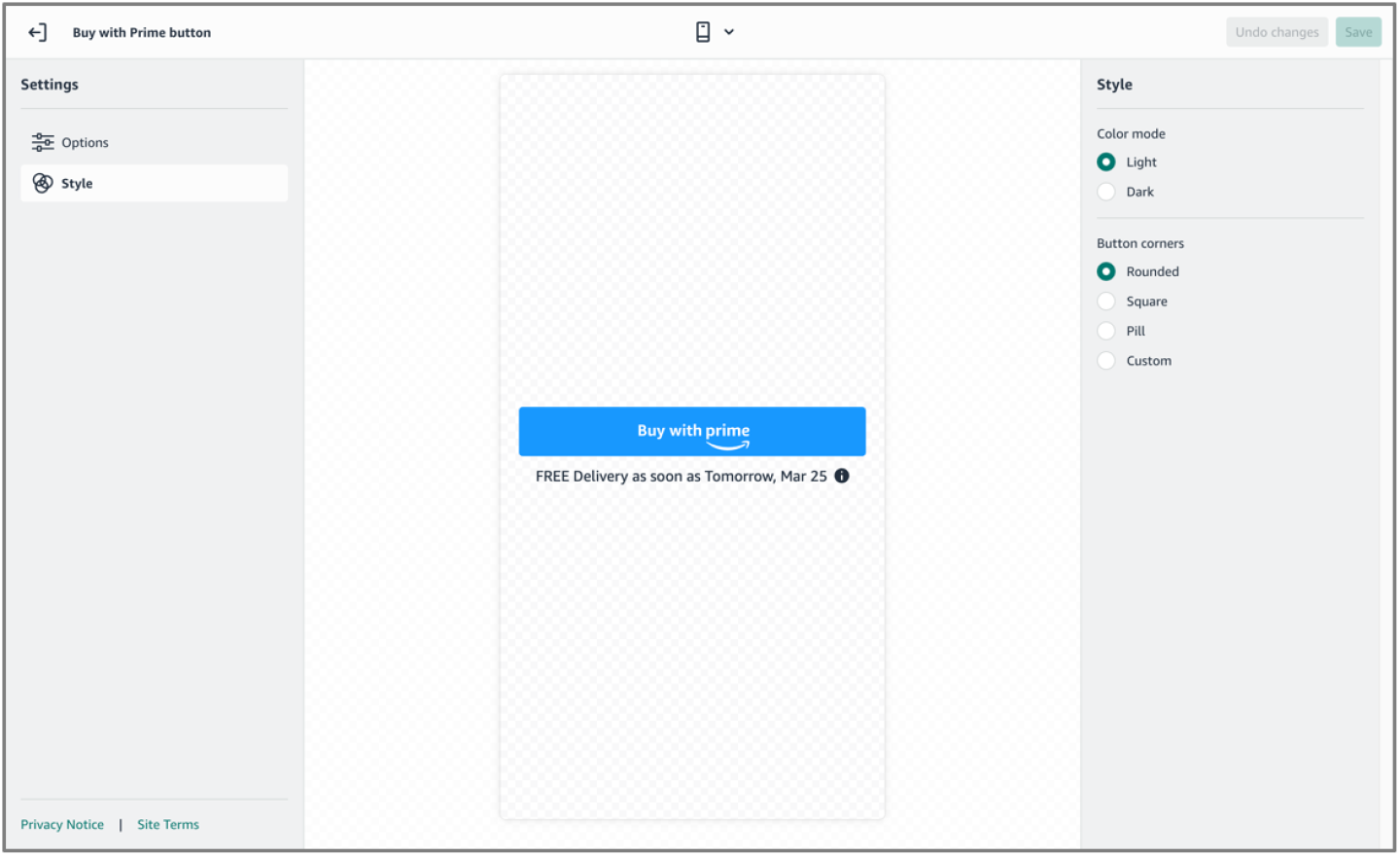This screenshot has width=1400, height=856.
Task: Open the Privacy Notice link
Action: [x=62, y=824]
